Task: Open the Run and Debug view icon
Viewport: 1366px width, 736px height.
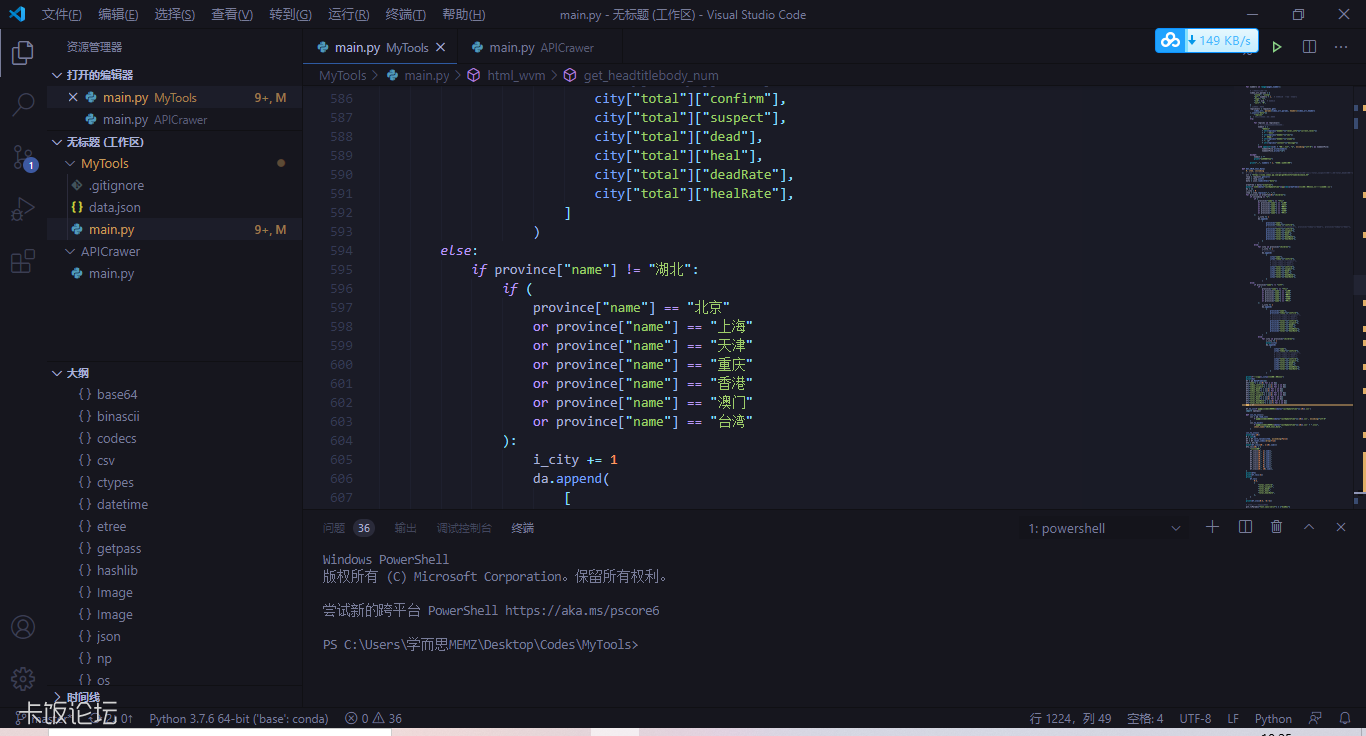Action: pos(23,209)
